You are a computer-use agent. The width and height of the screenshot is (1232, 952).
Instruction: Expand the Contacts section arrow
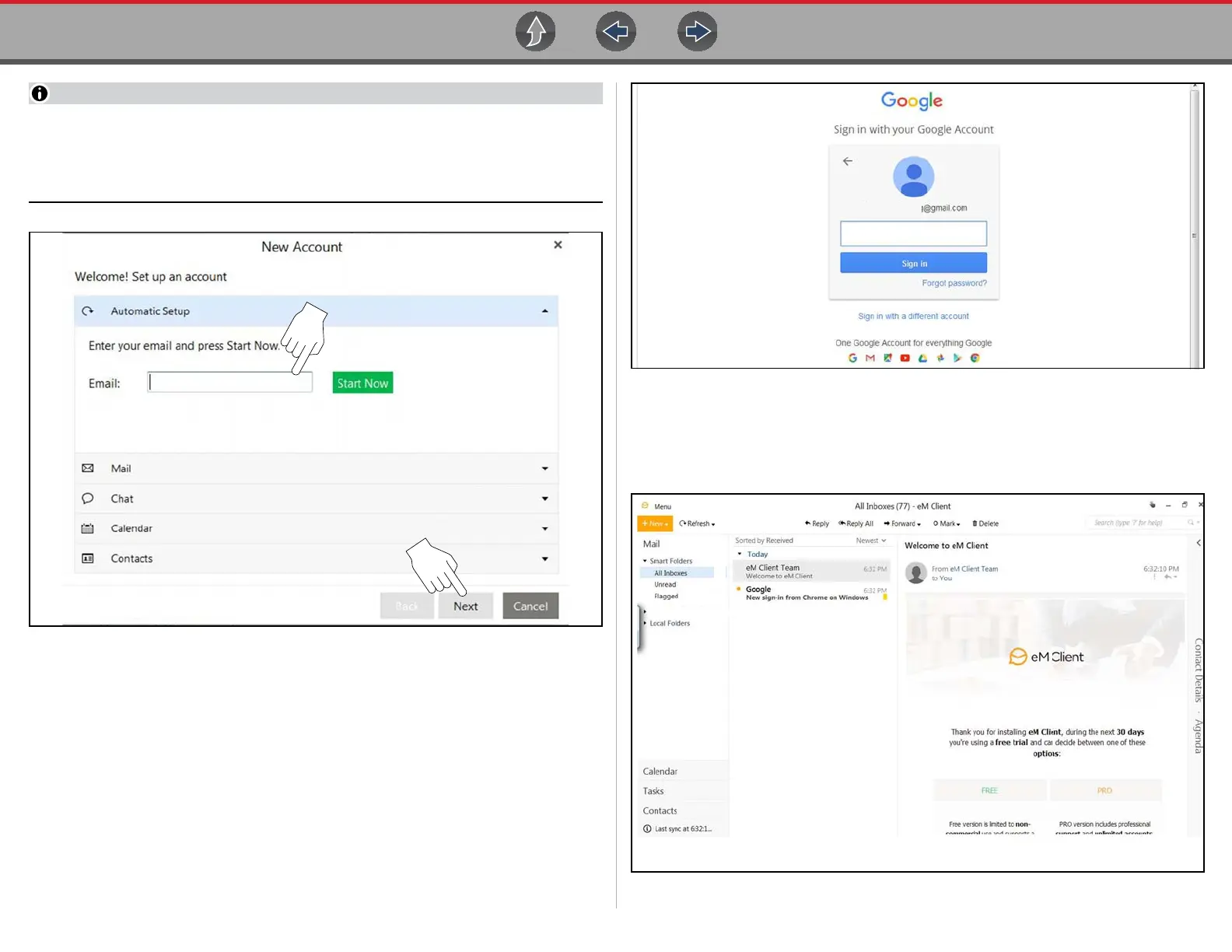pos(544,558)
